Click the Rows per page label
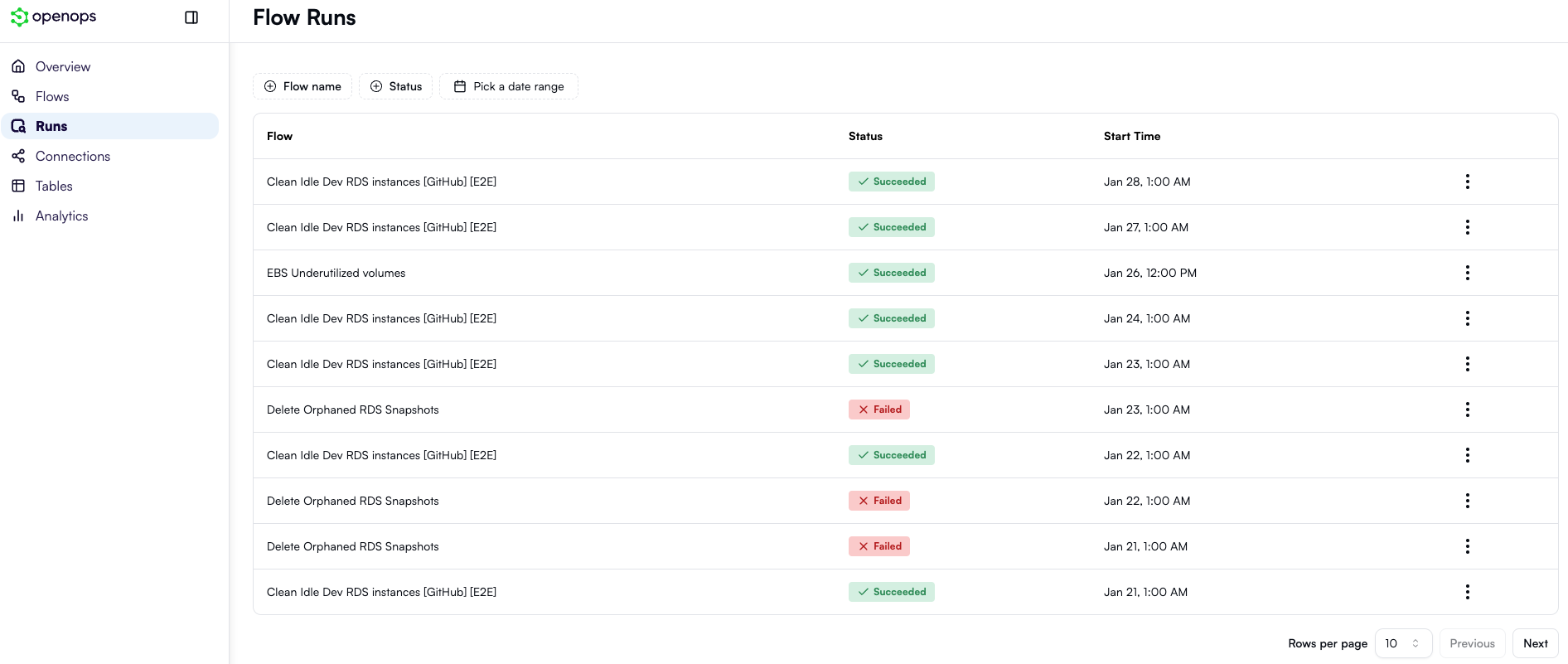Viewport: 1568px width, 664px height. point(1328,643)
